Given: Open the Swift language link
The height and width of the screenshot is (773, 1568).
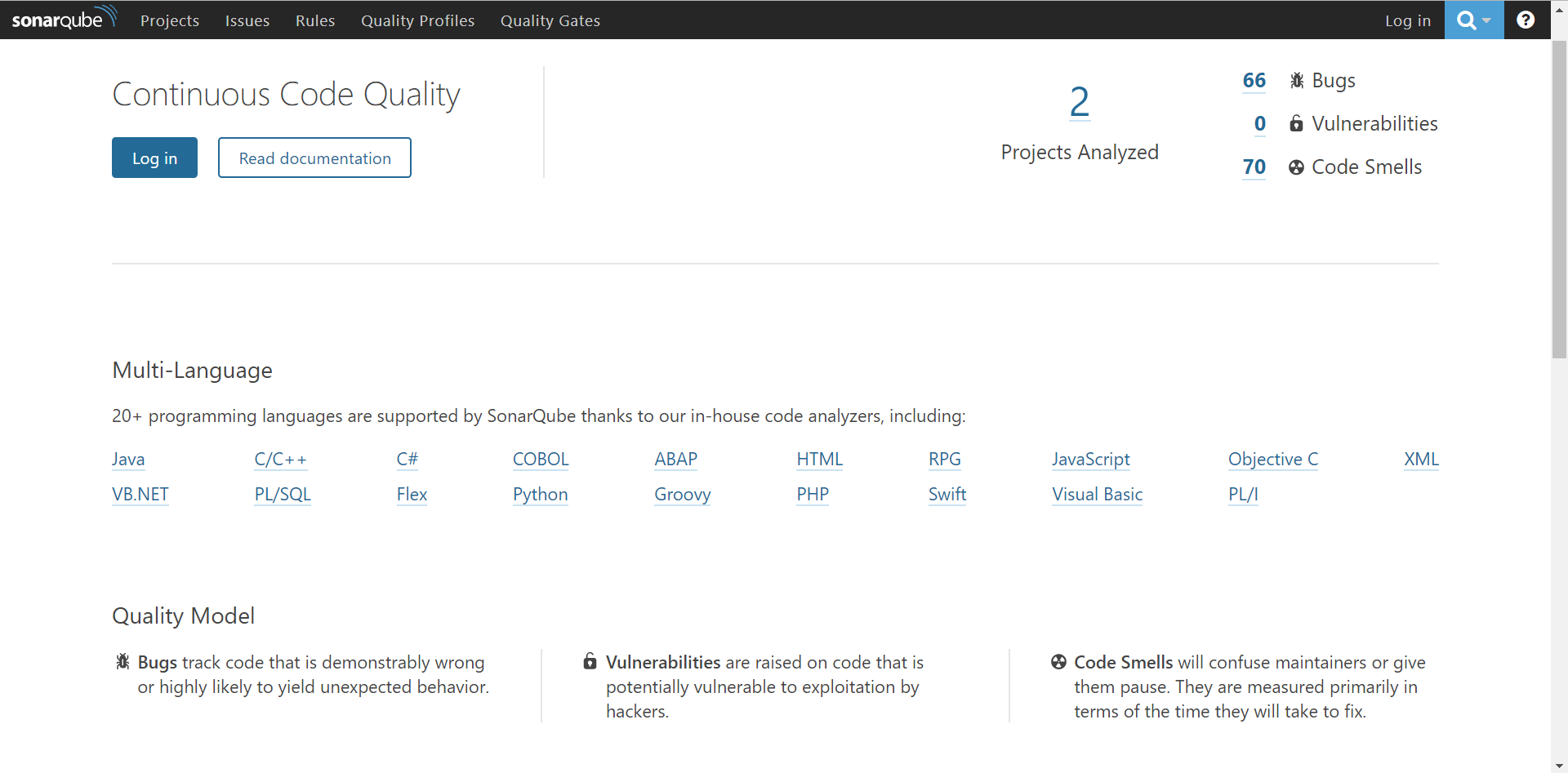Looking at the screenshot, I should [x=947, y=495].
